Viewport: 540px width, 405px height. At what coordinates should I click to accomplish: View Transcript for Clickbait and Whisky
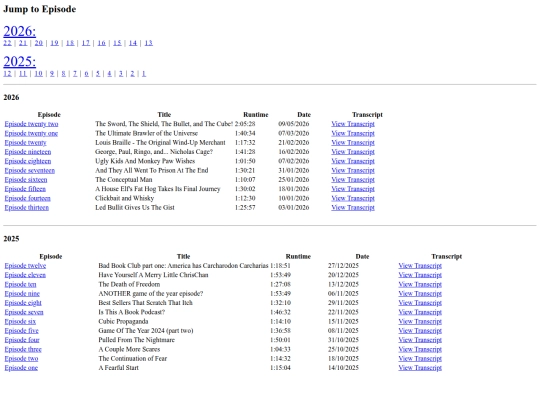[x=353, y=198]
